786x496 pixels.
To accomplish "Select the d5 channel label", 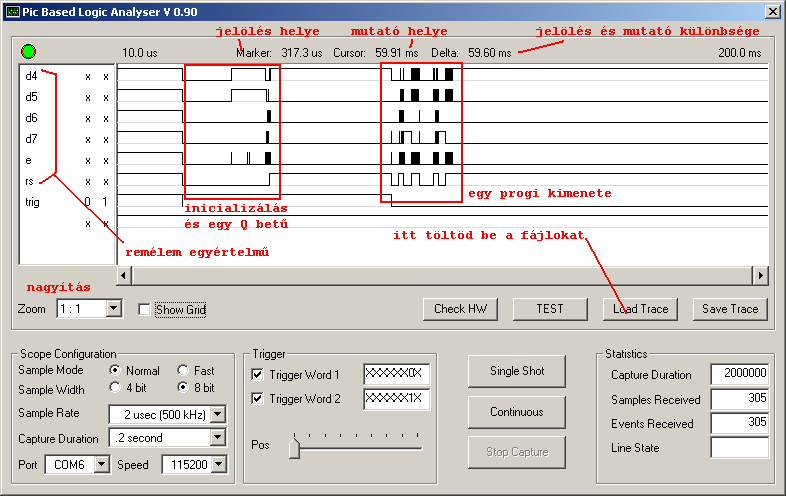I will click(x=31, y=97).
